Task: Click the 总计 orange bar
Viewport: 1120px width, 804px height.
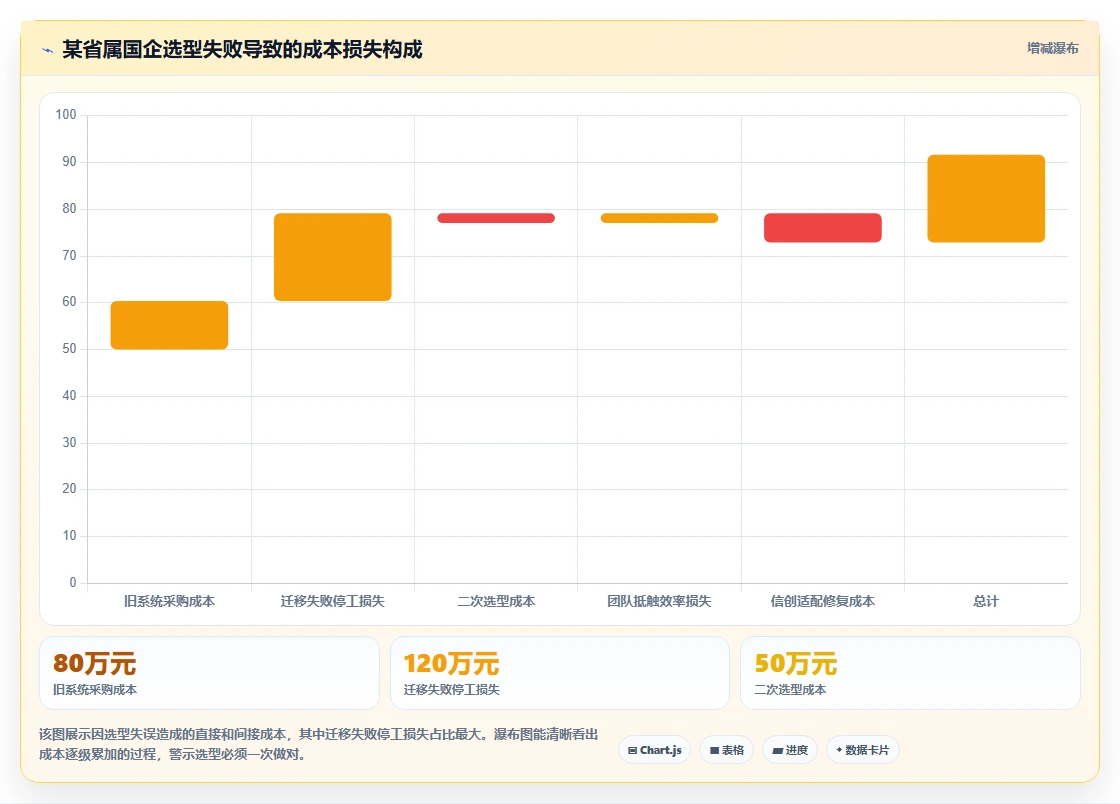Action: (x=986, y=199)
